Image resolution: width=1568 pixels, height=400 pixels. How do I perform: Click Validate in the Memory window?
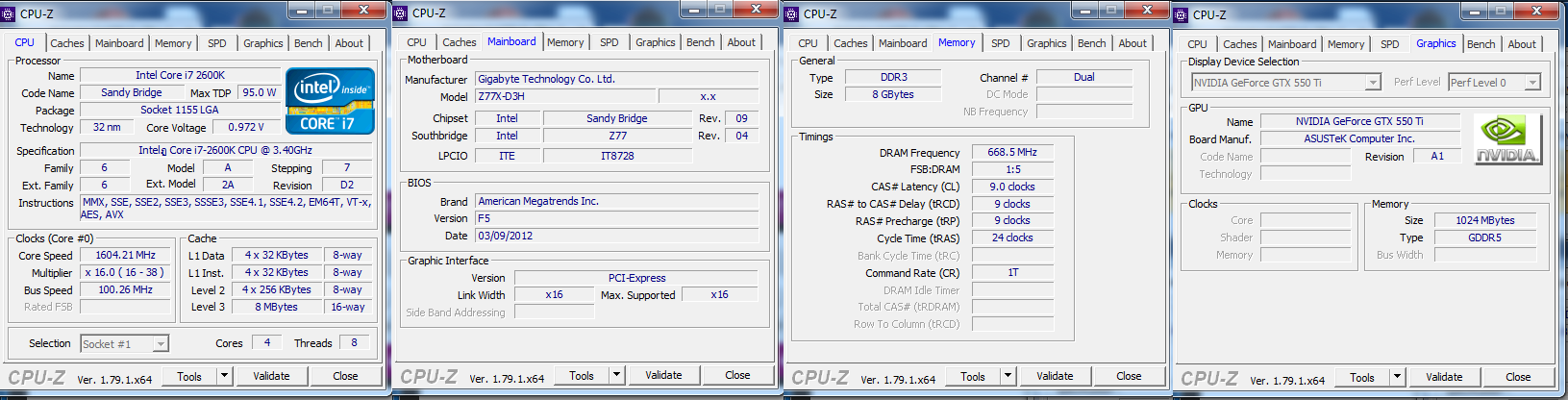[1055, 376]
